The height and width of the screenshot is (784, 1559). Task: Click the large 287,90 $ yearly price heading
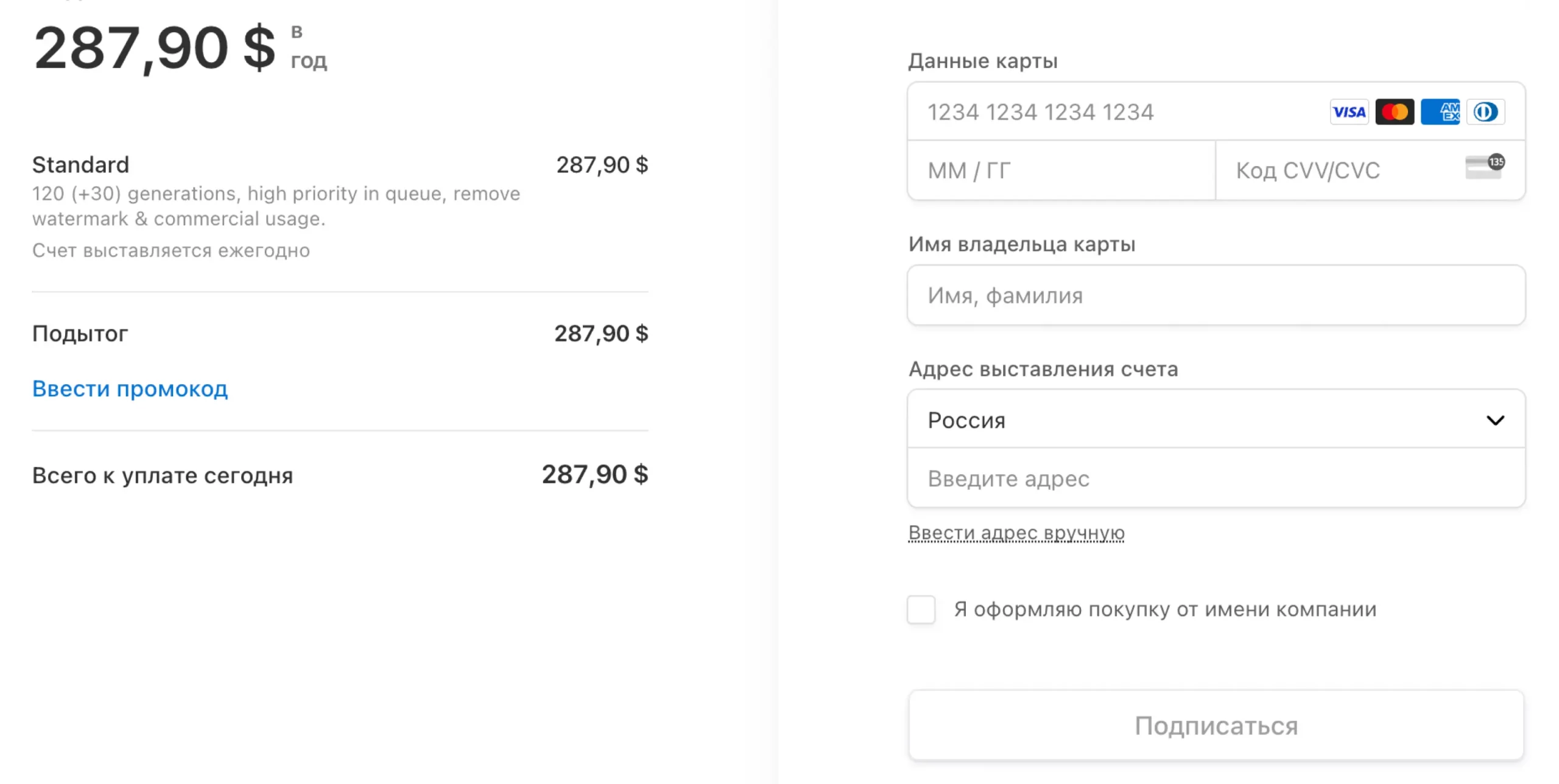click(154, 49)
